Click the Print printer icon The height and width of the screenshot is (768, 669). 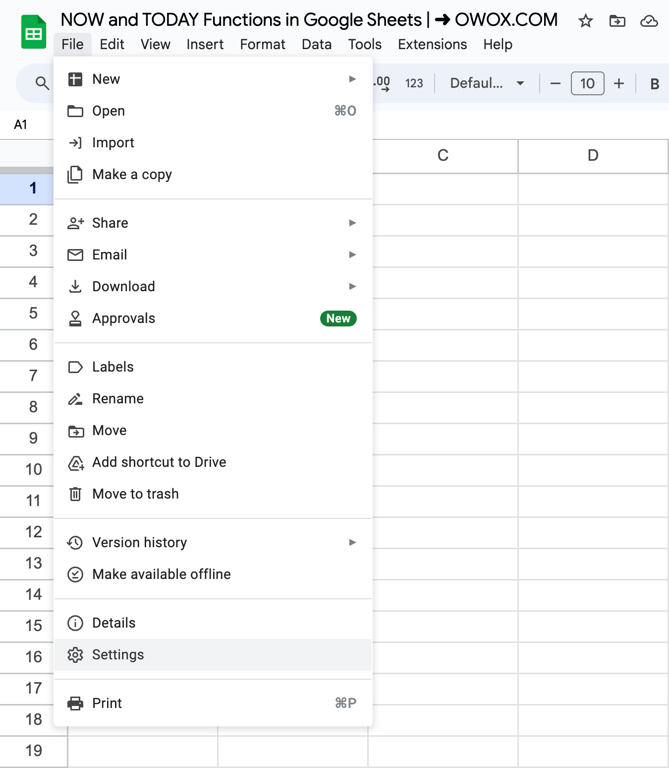point(75,703)
